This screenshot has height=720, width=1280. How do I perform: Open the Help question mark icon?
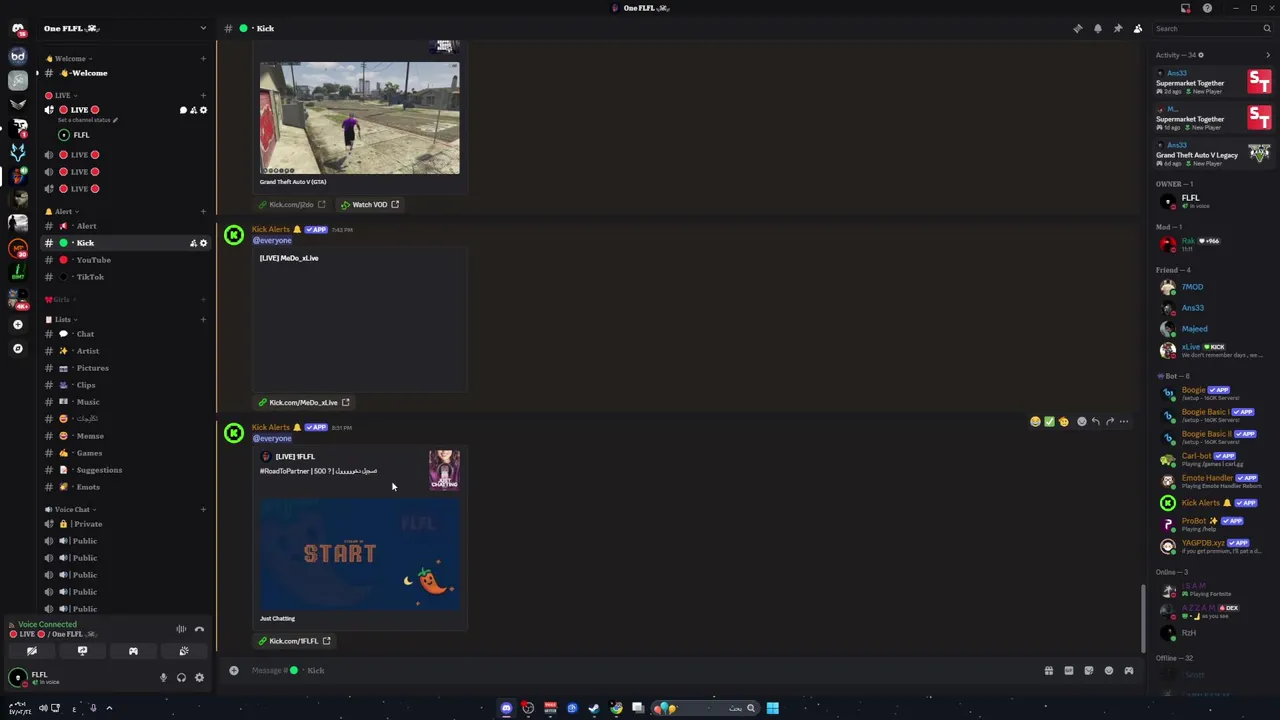click(x=1207, y=8)
